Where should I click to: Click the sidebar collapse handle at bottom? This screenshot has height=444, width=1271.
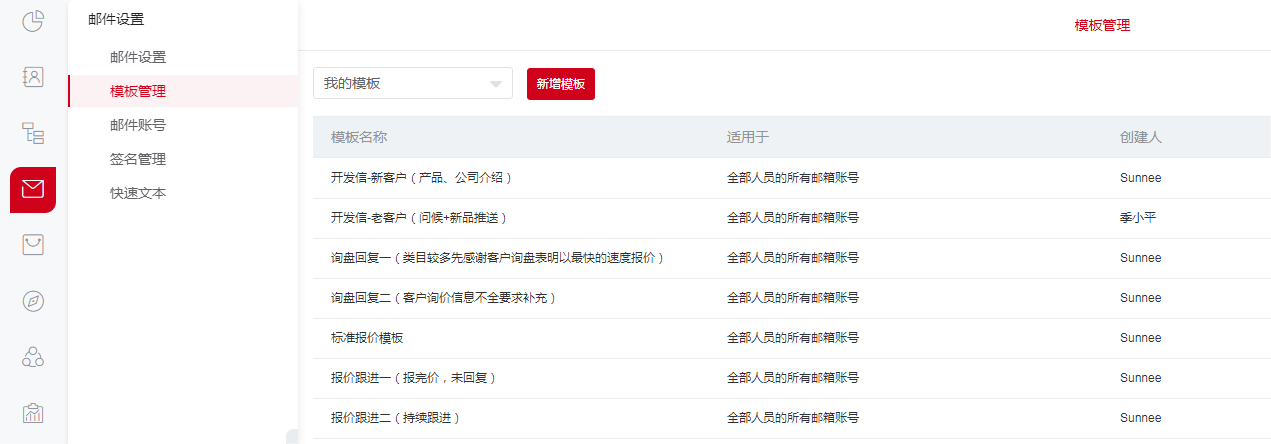[x=292, y=436]
